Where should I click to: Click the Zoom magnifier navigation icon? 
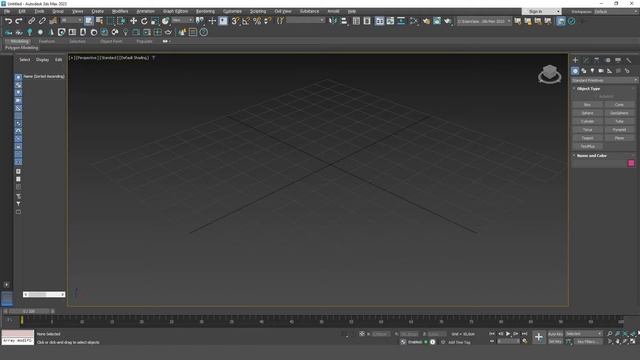610,334
